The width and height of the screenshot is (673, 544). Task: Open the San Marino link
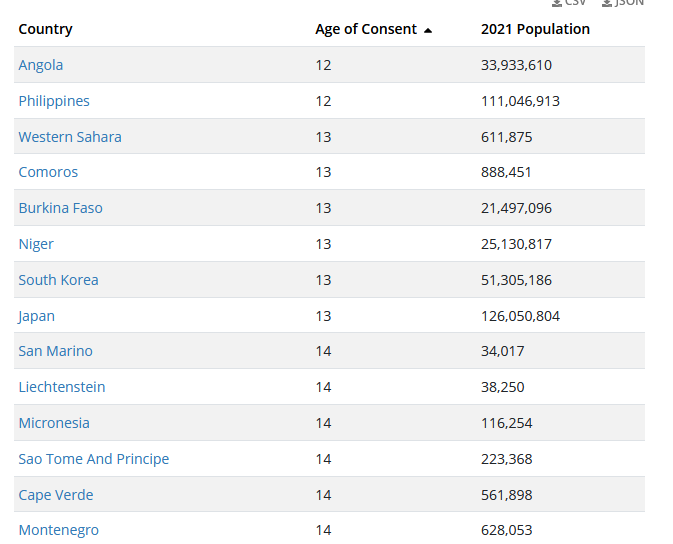(55, 351)
